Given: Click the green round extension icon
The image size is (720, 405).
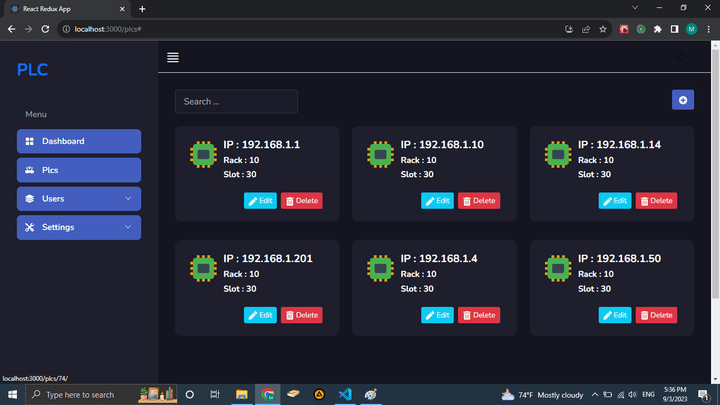Looking at the screenshot, I should coord(641,29).
